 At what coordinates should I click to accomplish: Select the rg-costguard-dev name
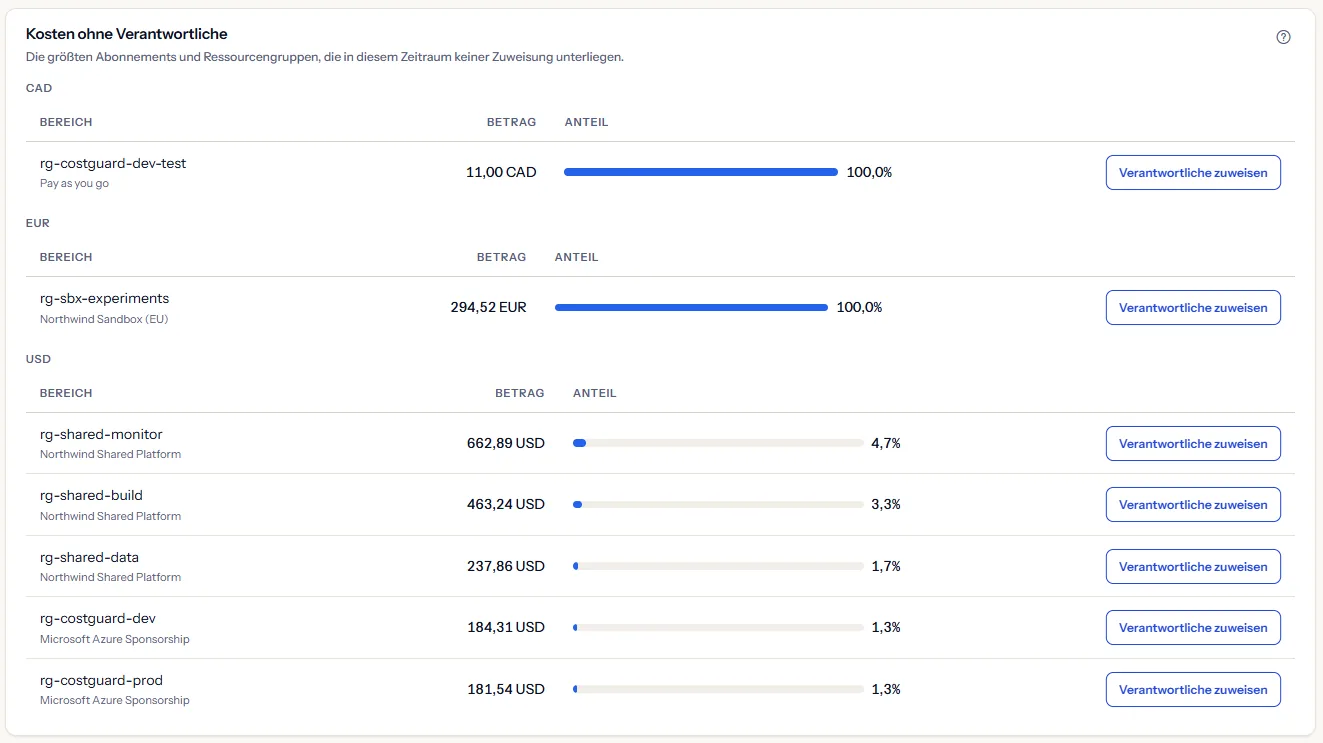(98, 618)
